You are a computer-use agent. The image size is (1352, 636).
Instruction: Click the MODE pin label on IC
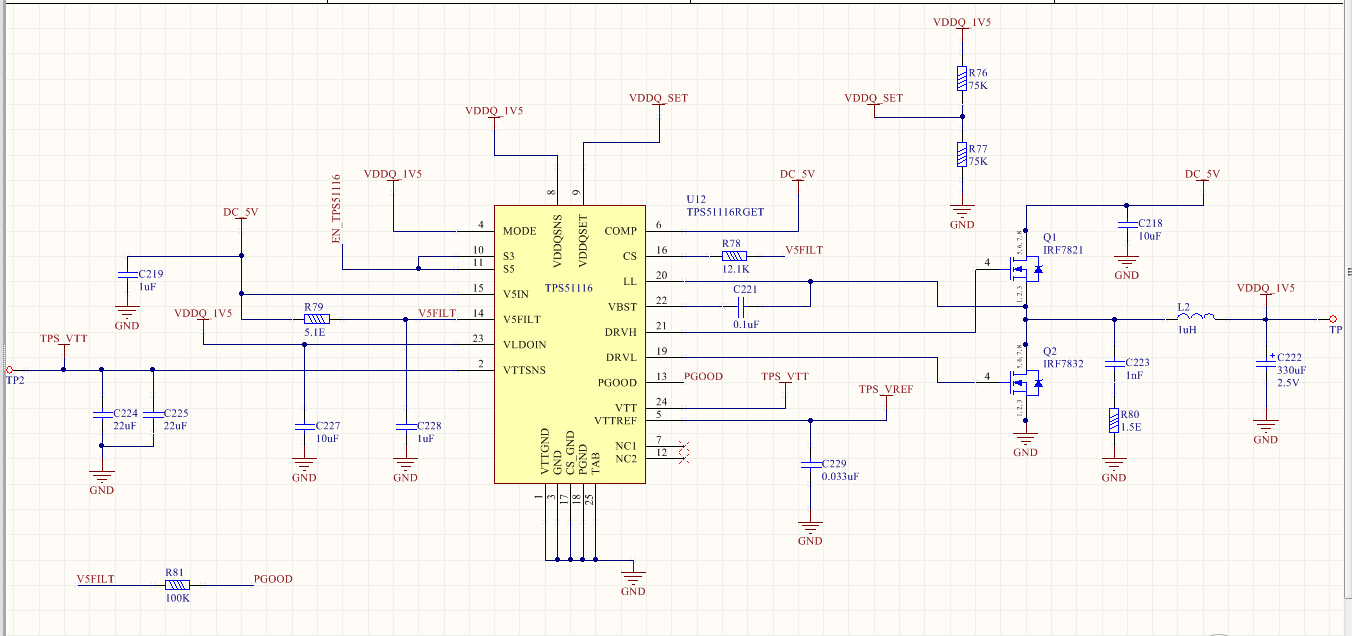[520, 231]
